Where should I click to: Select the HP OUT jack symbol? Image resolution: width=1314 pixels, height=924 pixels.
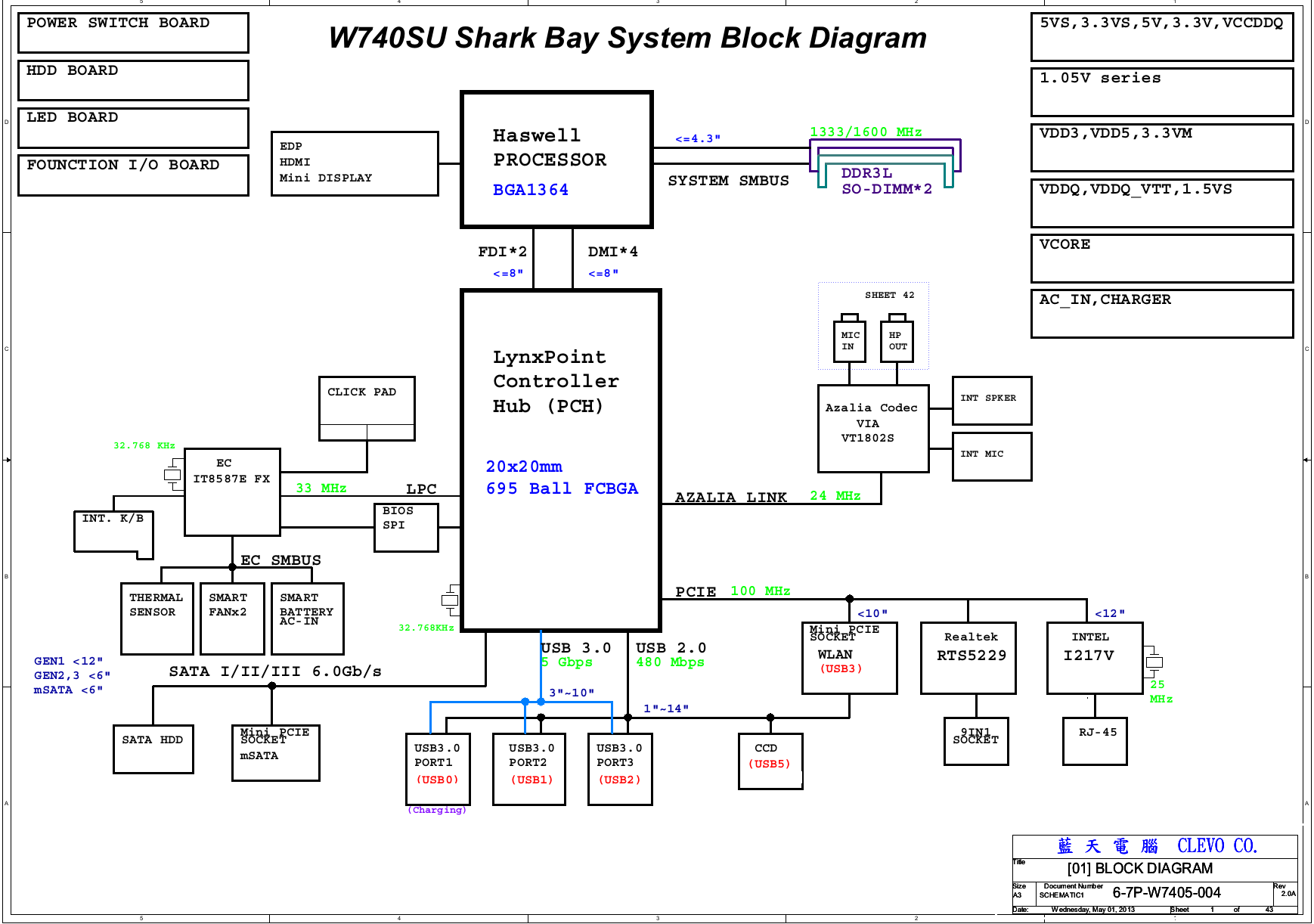click(x=897, y=340)
